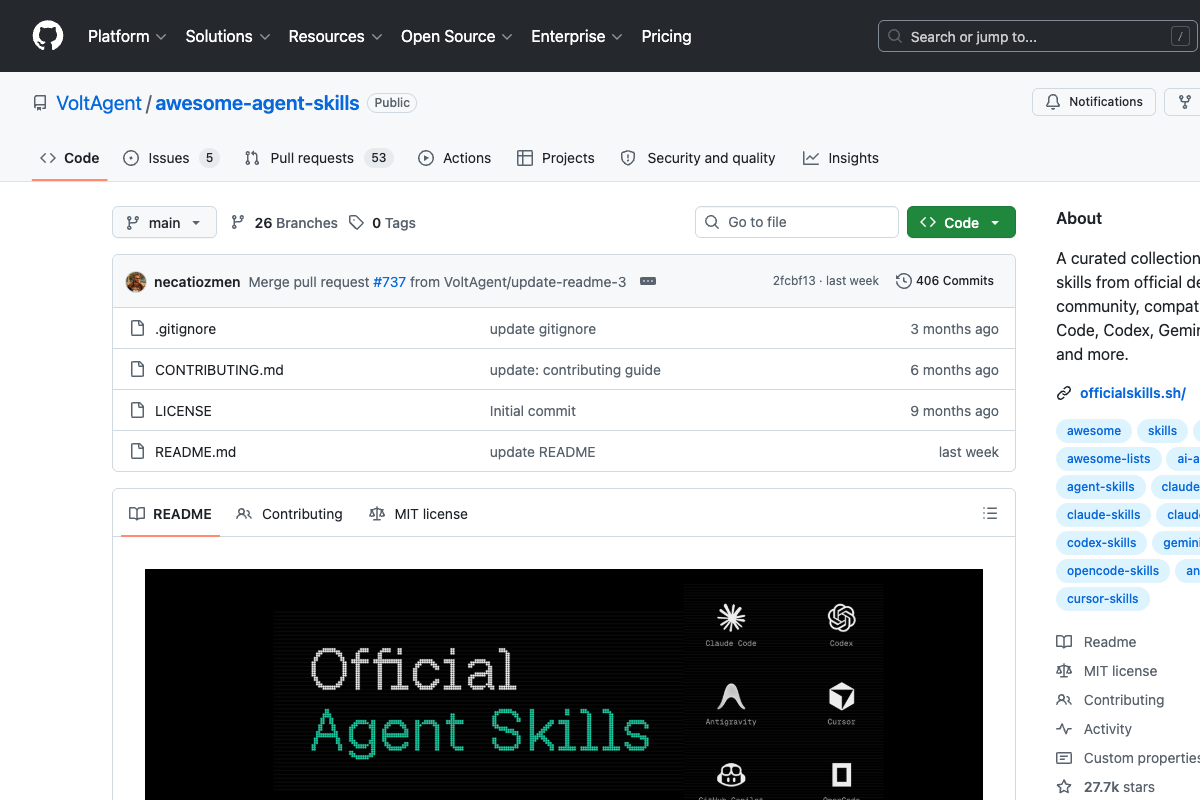Click the Official Agent Skills banner image
The image size is (1200, 800).
(564, 684)
